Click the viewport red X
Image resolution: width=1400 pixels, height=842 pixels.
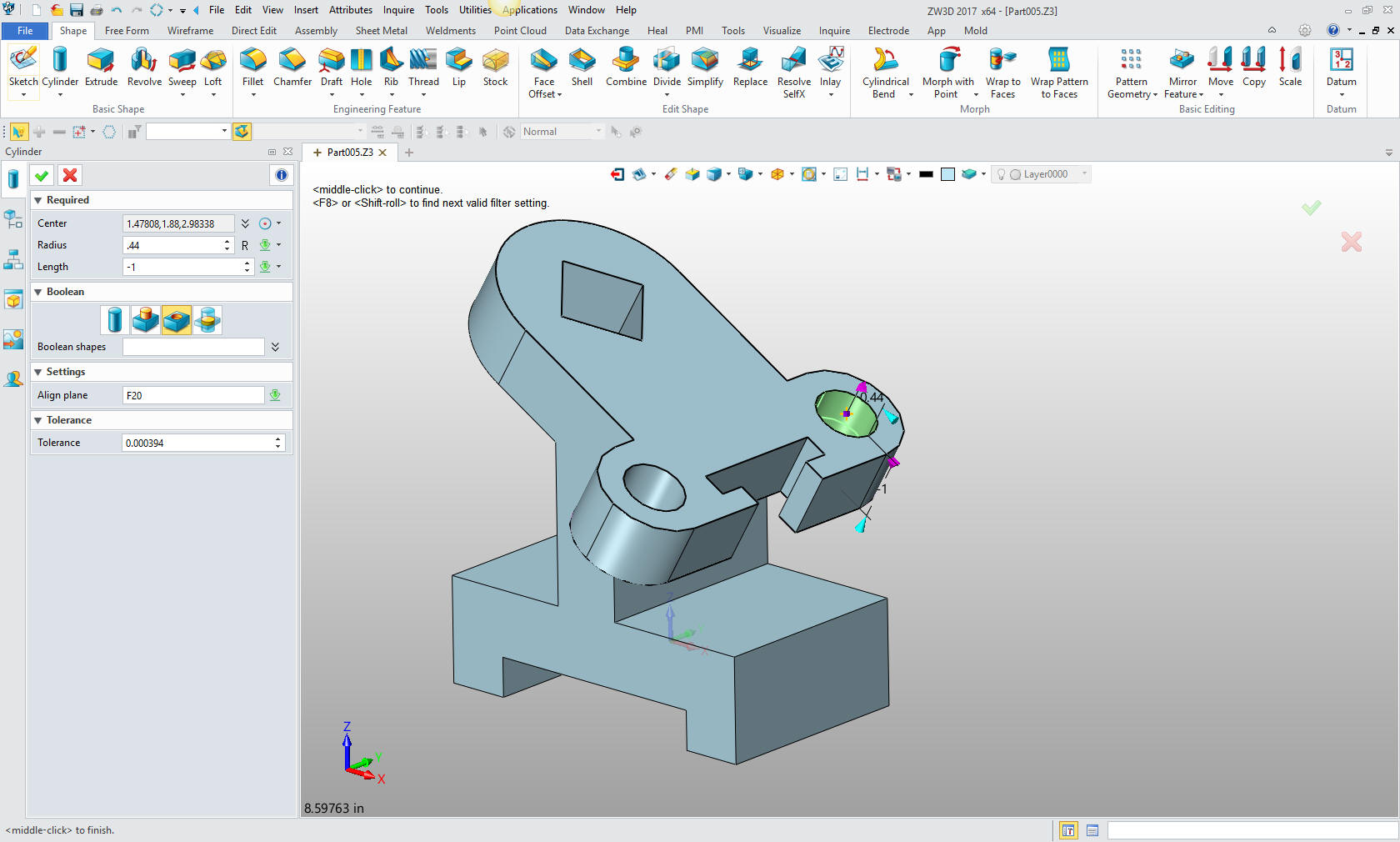(1352, 242)
